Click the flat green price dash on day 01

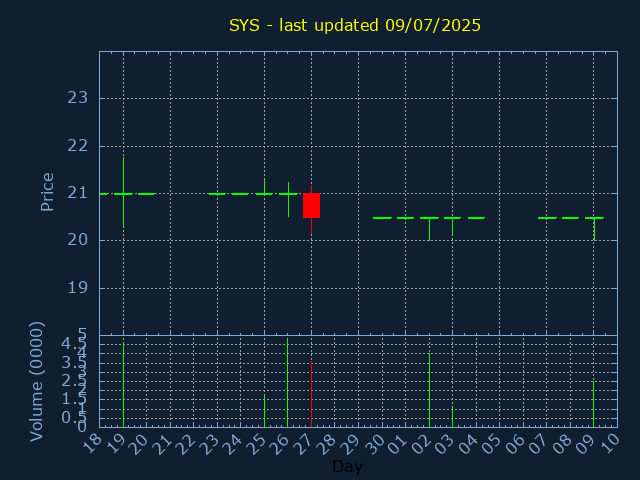405,218
